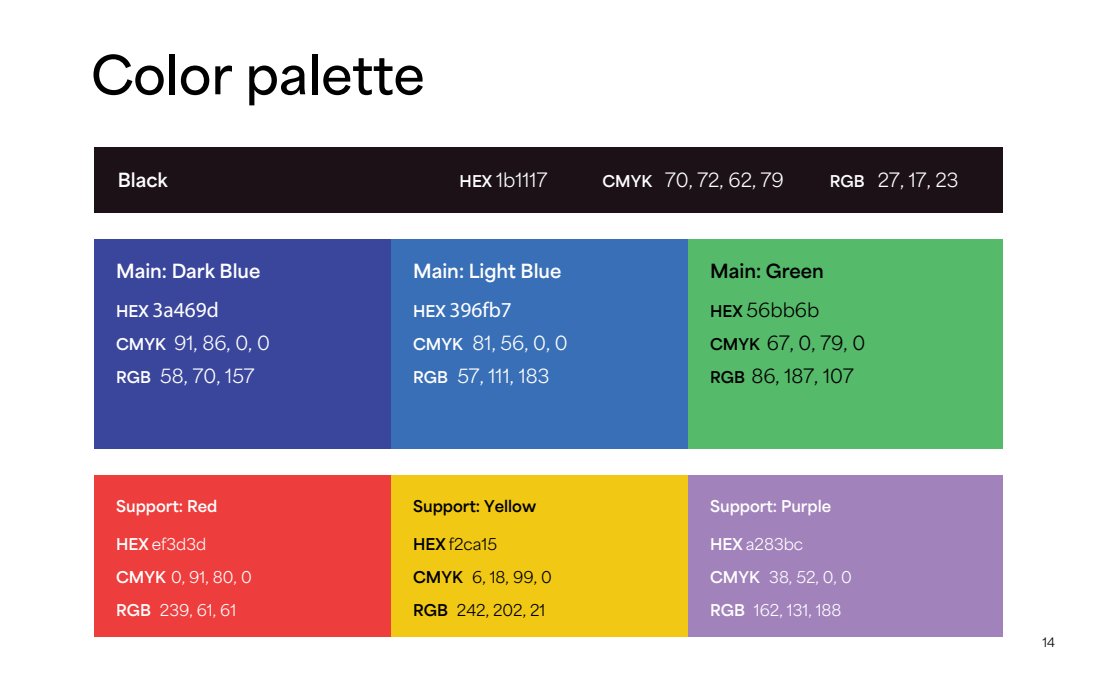Click the Main: Dark Blue swatch
The height and width of the screenshot is (687, 1100).
pyautogui.click(x=242, y=344)
